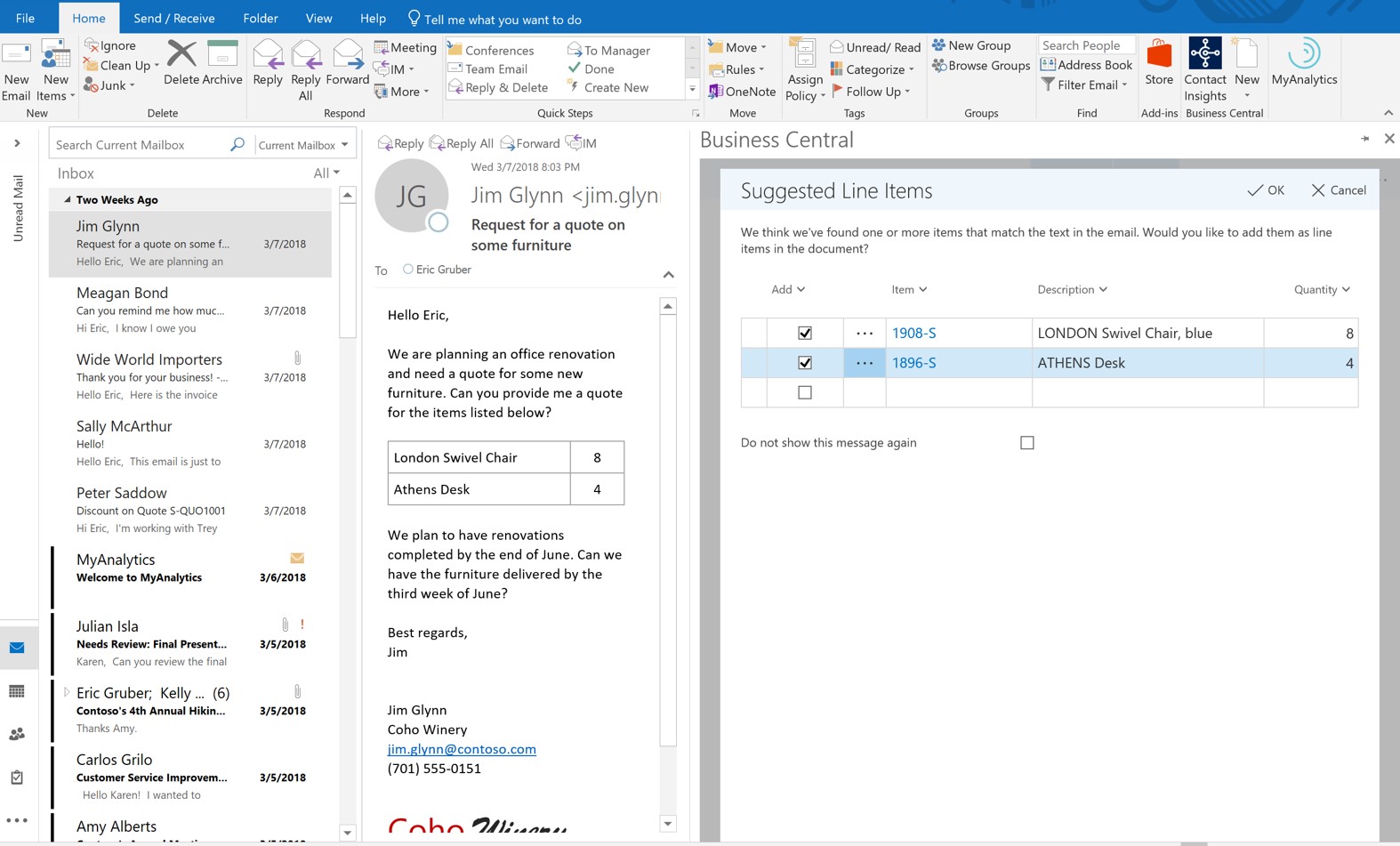Pin the Business Central pane
This screenshot has height=846, width=1400.
1365,139
